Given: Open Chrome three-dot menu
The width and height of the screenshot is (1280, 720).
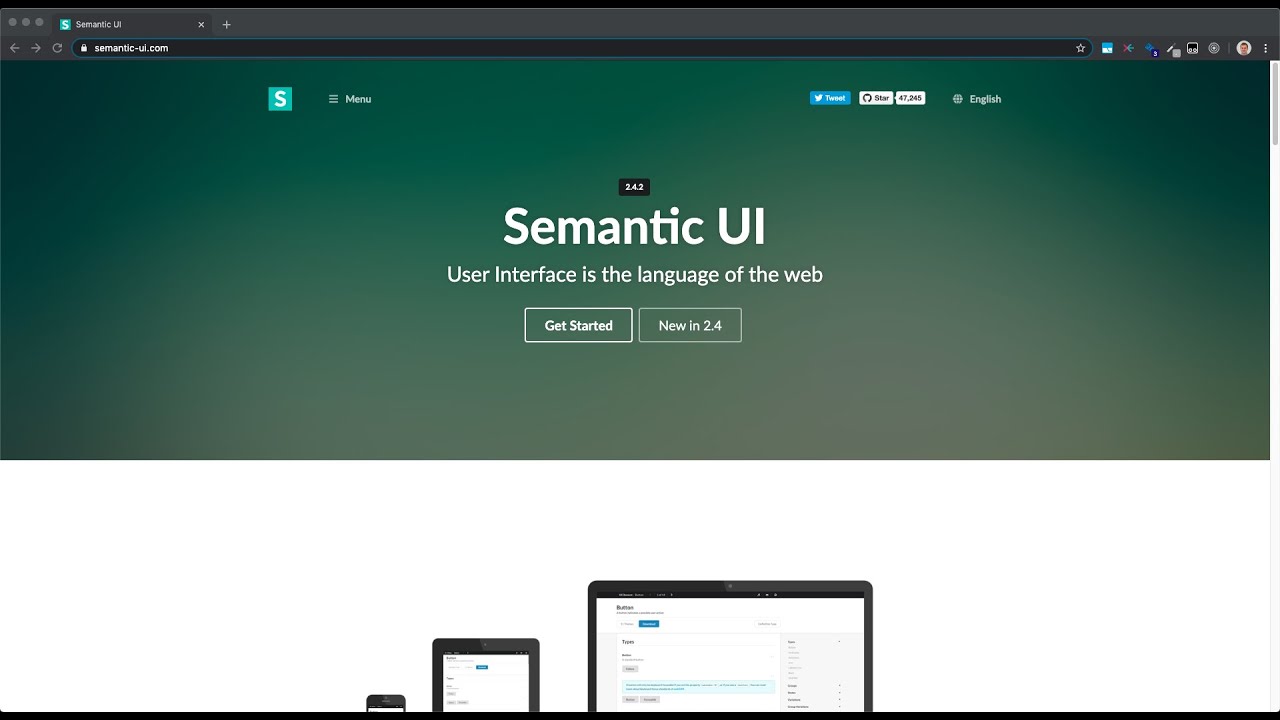Looking at the screenshot, I should tap(1266, 48).
